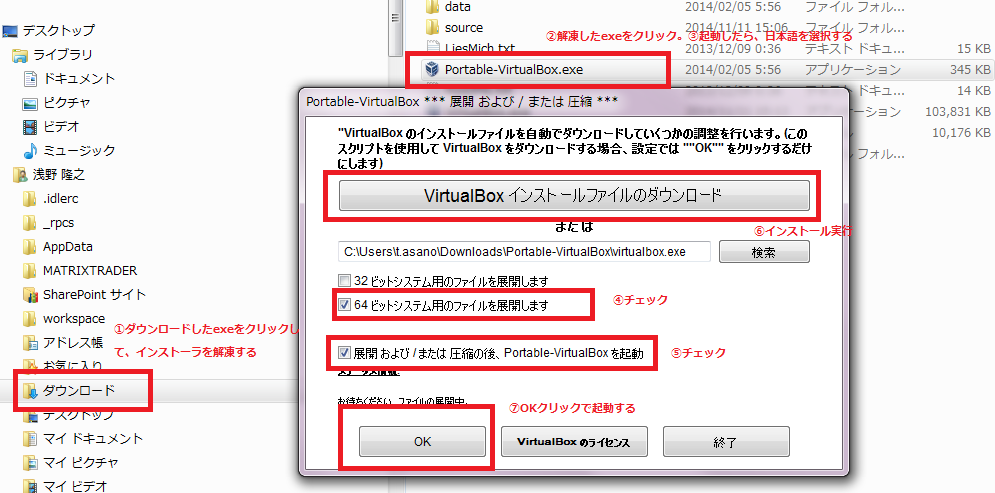Click the OK button in dialog
995x493 pixels.
point(422,442)
